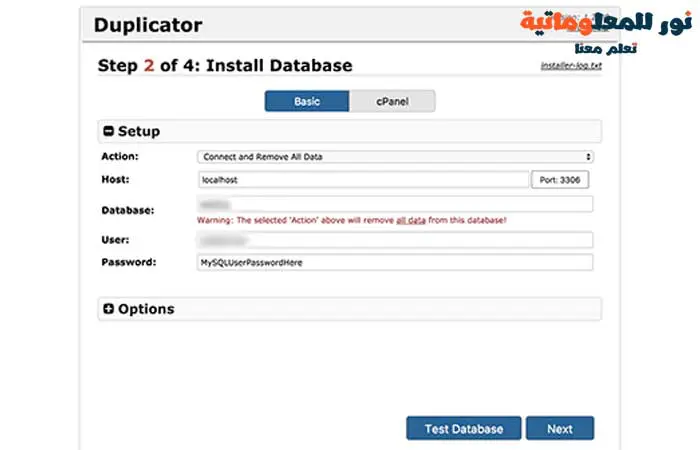The height and width of the screenshot is (450, 700).
Task: Click the 'Database:' field label
Action: (x=128, y=210)
